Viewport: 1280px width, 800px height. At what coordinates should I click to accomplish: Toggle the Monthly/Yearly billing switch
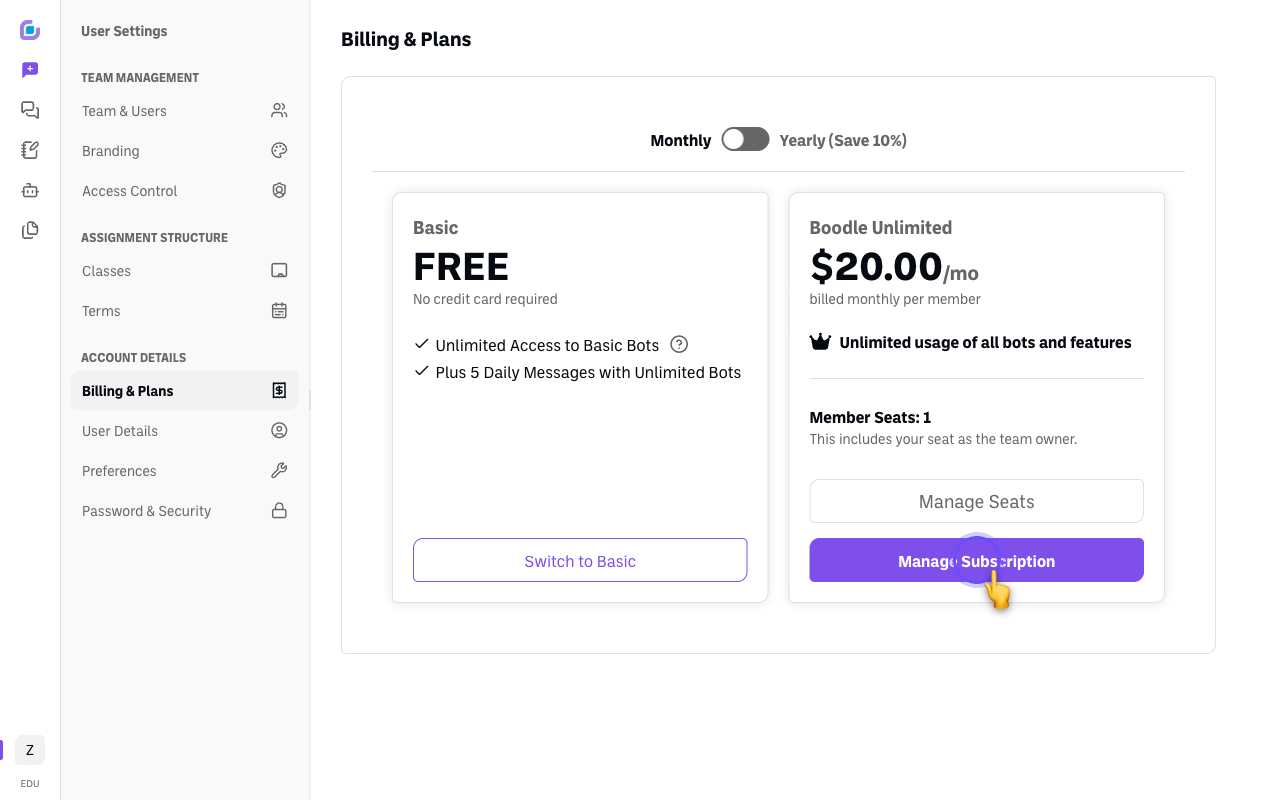tap(746, 139)
